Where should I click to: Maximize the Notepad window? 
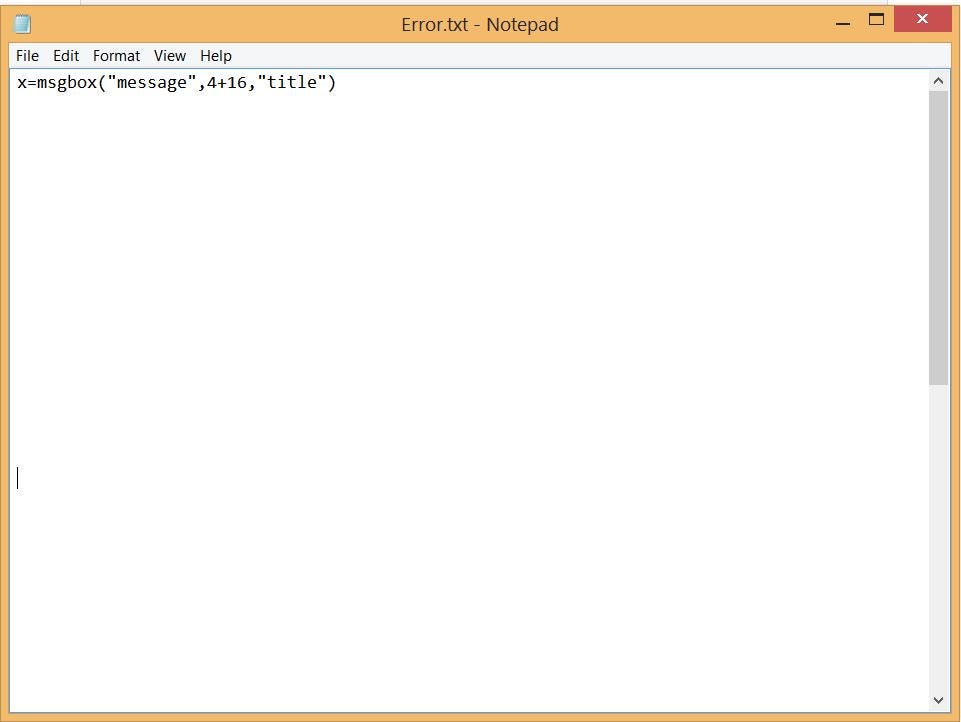point(875,20)
